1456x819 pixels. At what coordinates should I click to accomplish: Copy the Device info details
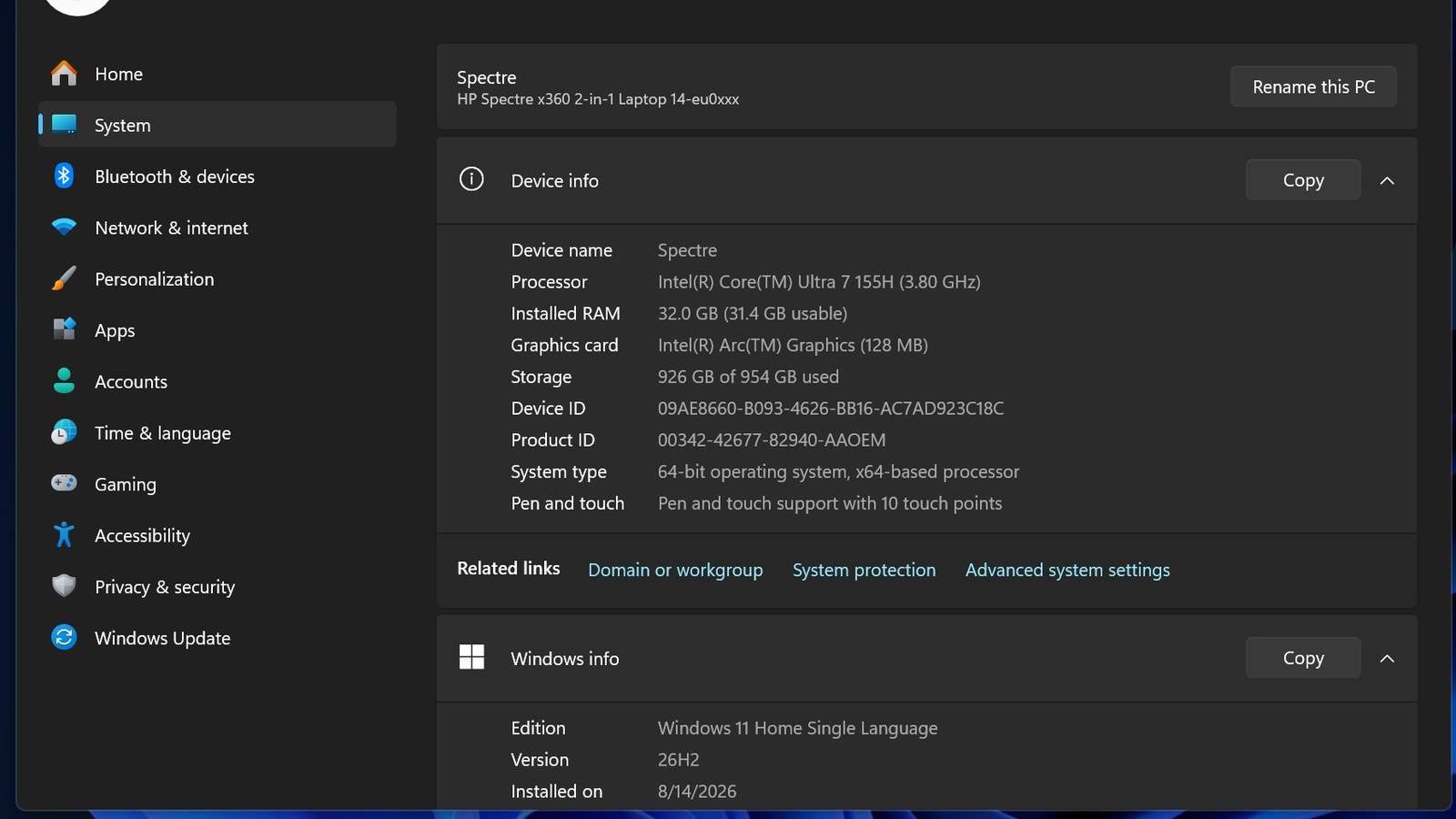click(1303, 180)
